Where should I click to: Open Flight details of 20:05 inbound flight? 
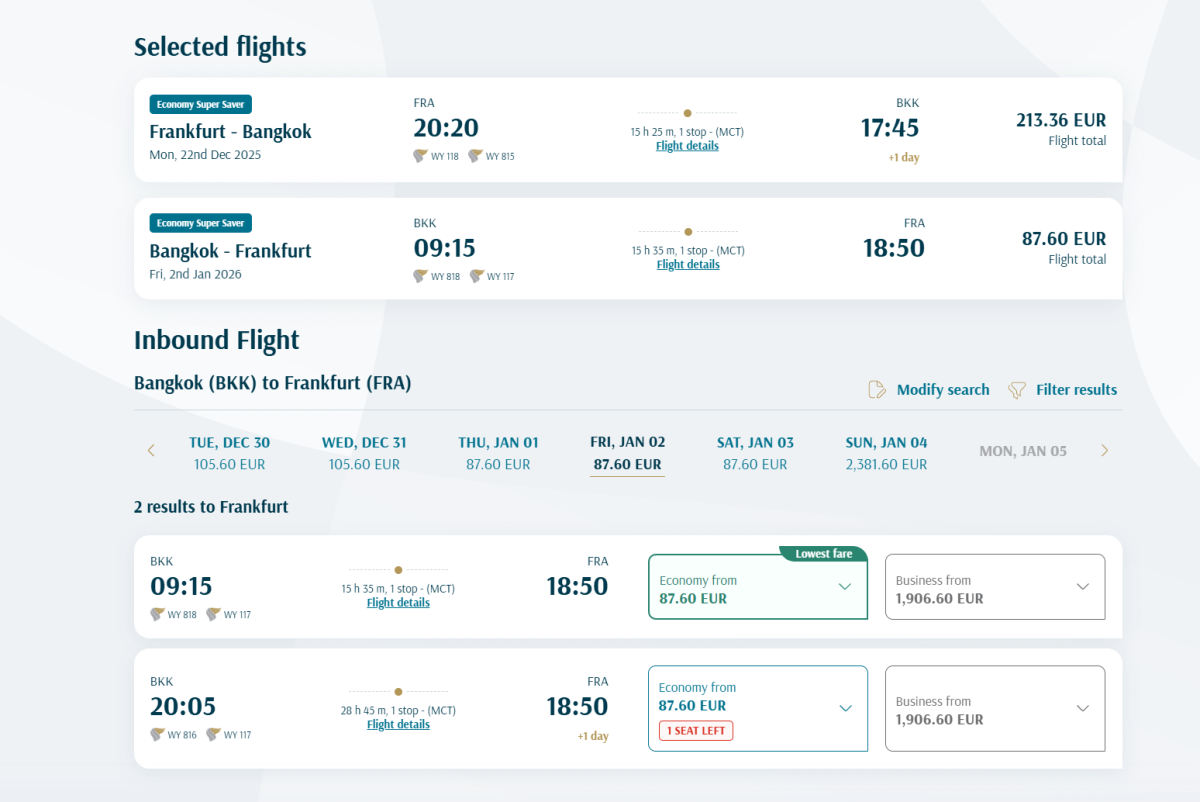coord(398,724)
